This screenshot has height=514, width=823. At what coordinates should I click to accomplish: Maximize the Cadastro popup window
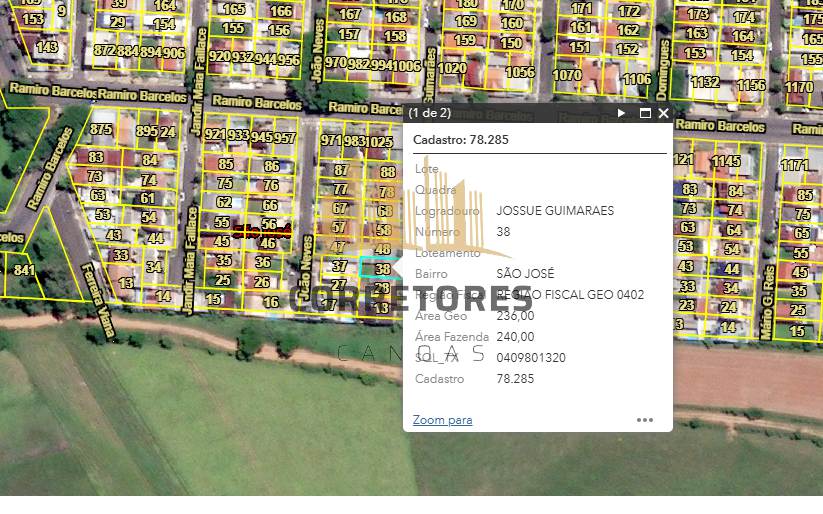coord(645,114)
